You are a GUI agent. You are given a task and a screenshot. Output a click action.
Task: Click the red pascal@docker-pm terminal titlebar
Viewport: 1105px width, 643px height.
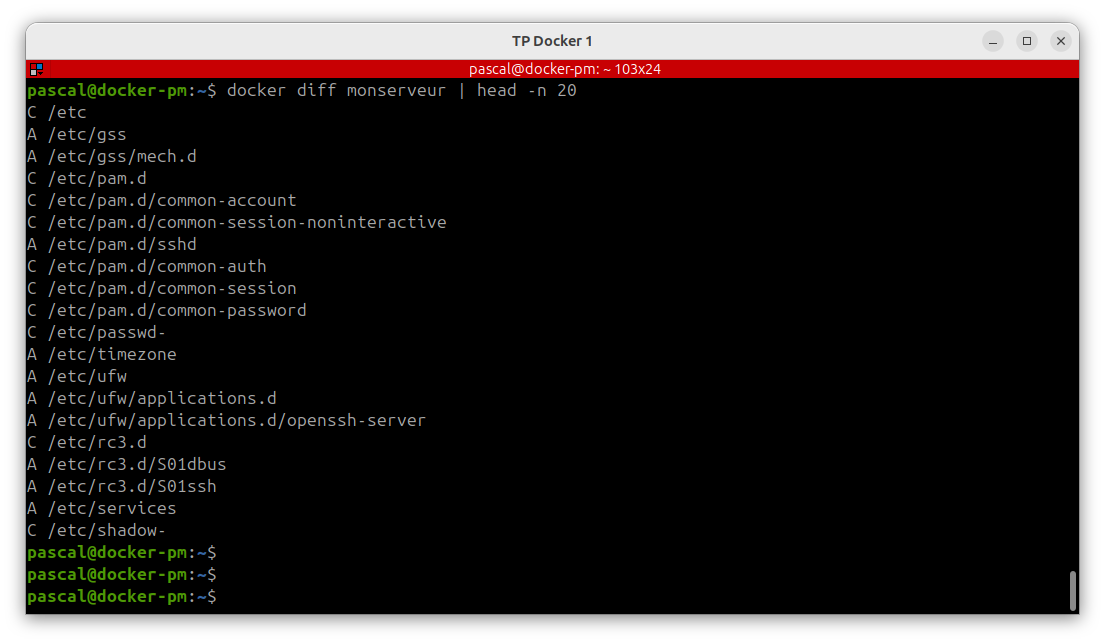point(564,69)
